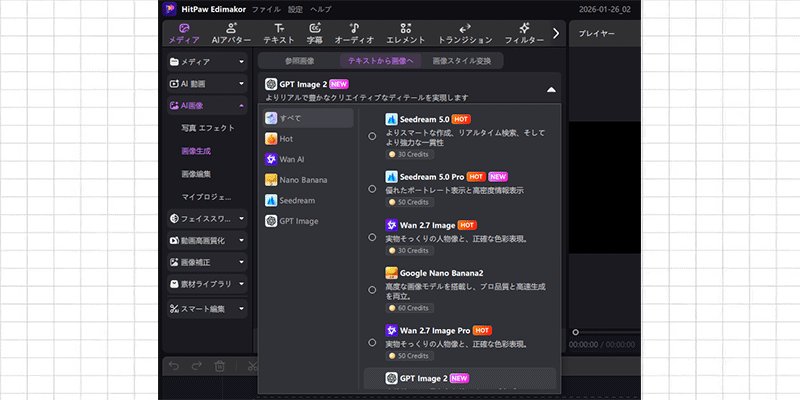Click the undo arrow in timeline toolbar

[x=173, y=366]
